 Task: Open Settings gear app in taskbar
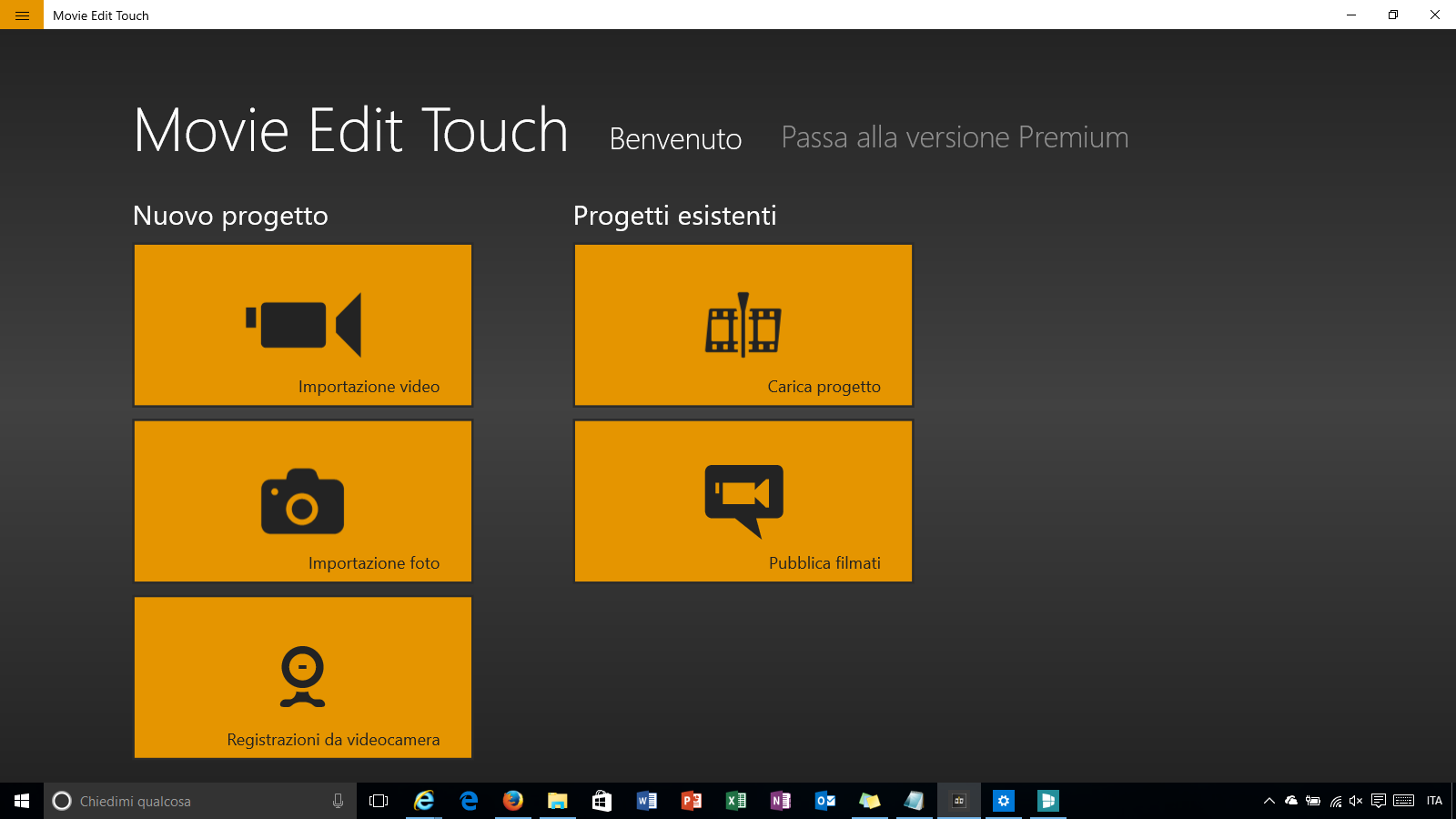tap(1004, 801)
